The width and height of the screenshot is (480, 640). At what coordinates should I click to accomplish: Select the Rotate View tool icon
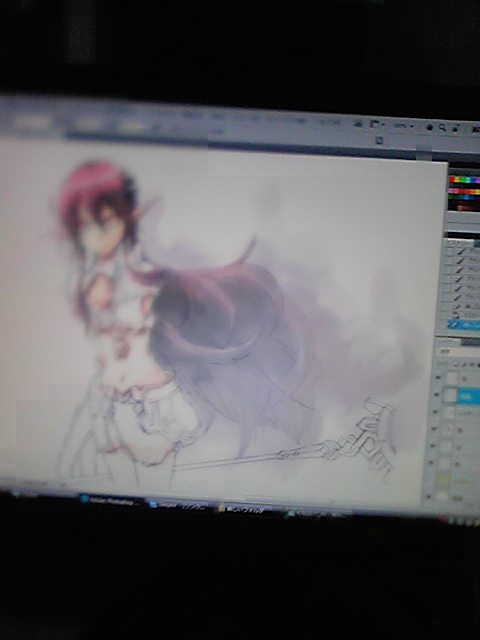456,128
